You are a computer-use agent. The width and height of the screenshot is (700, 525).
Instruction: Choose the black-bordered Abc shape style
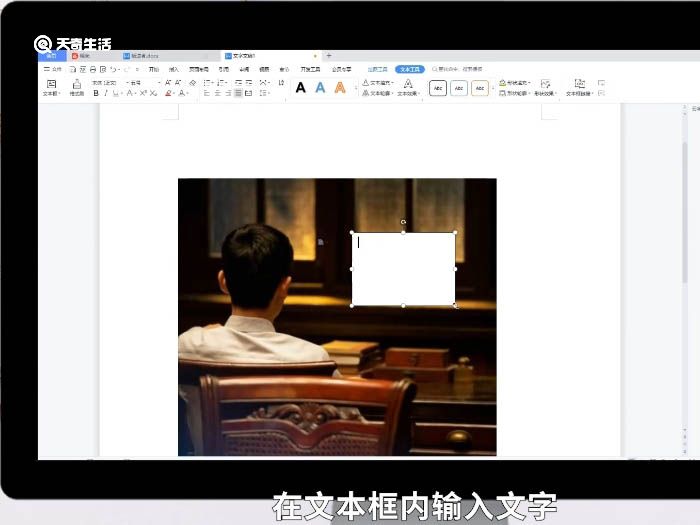click(x=438, y=88)
